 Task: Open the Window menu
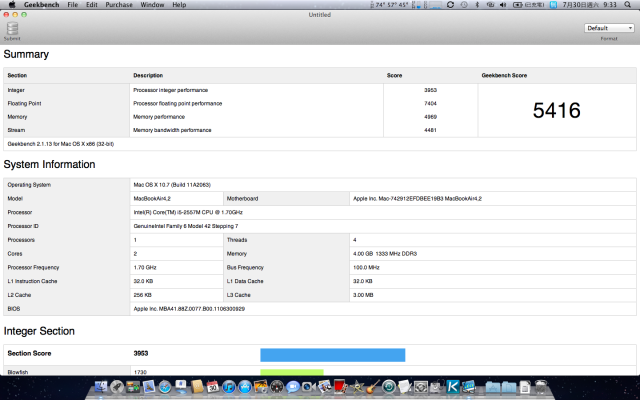(152, 5)
